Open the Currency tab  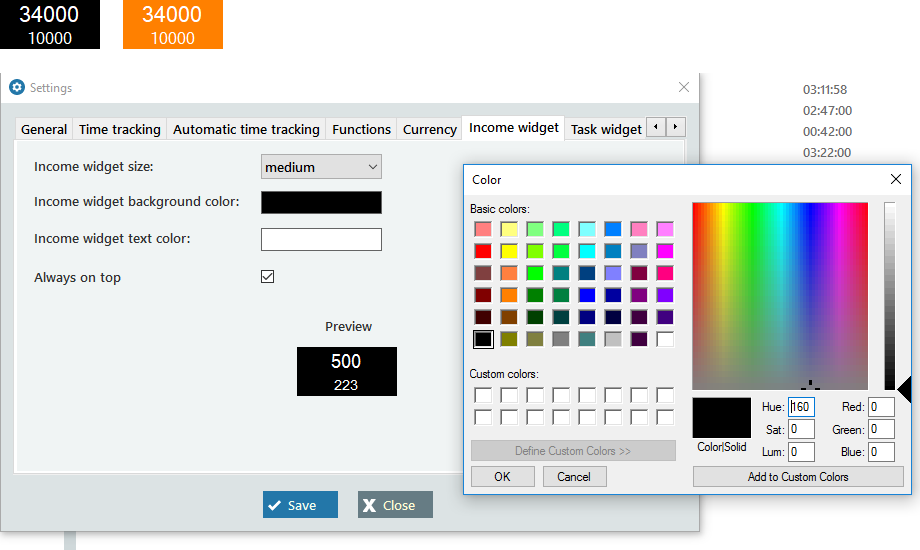429,129
